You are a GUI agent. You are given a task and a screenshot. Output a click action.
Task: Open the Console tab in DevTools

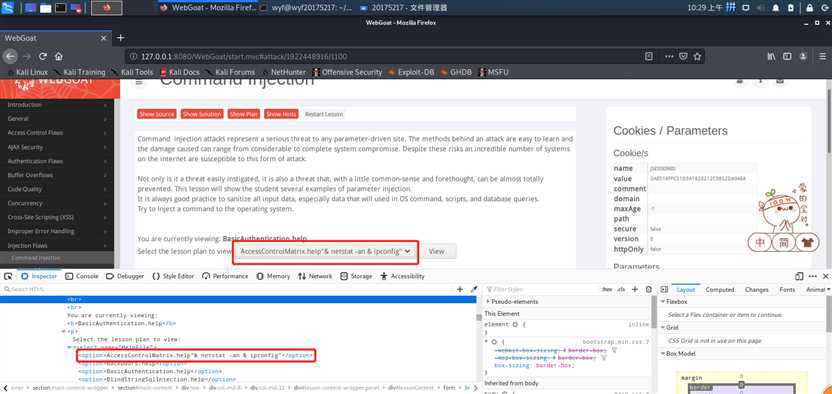pyautogui.click(x=82, y=276)
